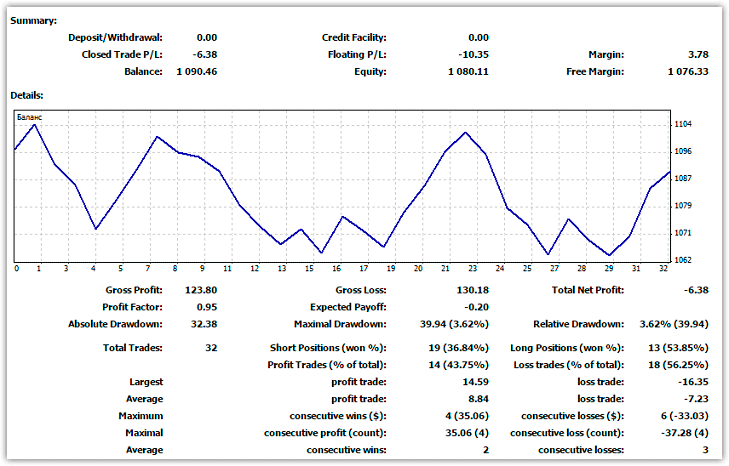Click the largest profit trade value 14.59

point(475,382)
